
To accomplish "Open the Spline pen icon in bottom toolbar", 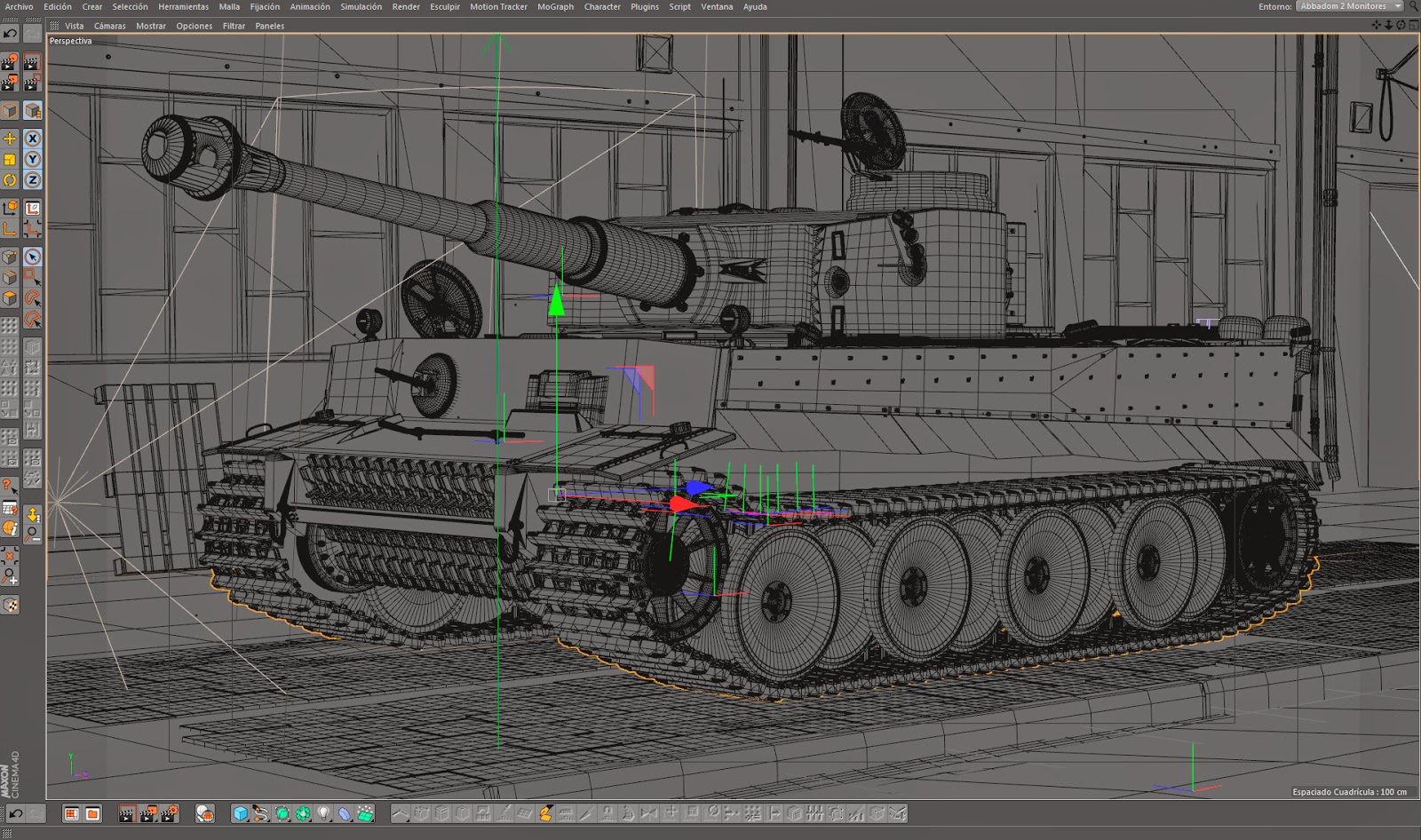I will (x=260, y=812).
